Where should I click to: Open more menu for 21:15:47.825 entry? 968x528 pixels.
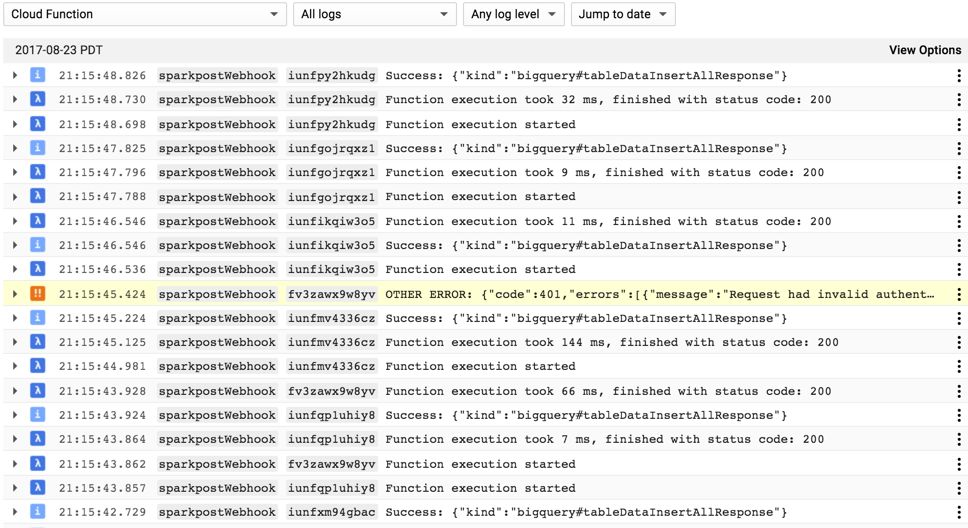pyautogui.click(x=958, y=148)
